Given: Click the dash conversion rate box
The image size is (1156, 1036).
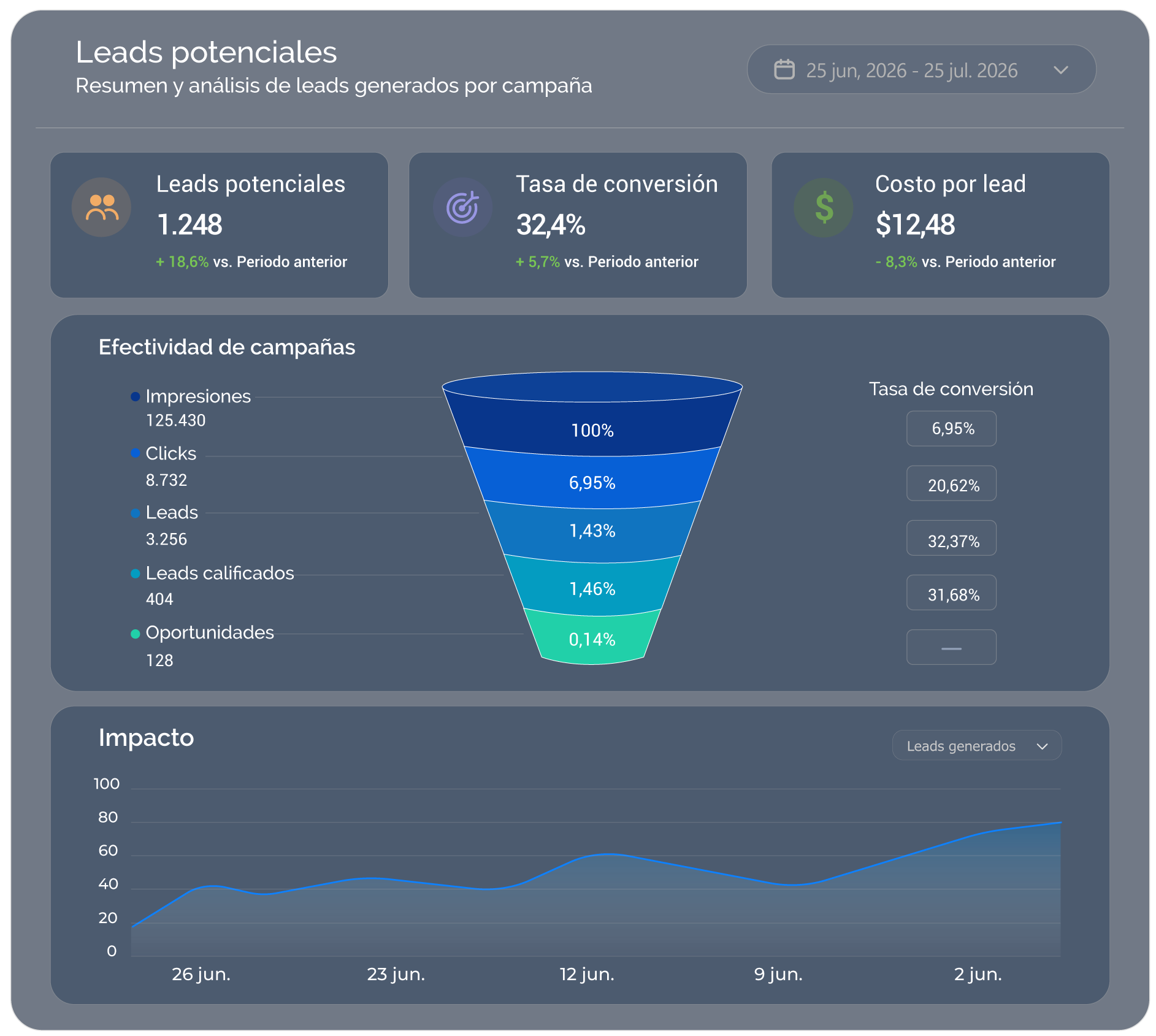Looking at the screenshot, I should [951, 647].
